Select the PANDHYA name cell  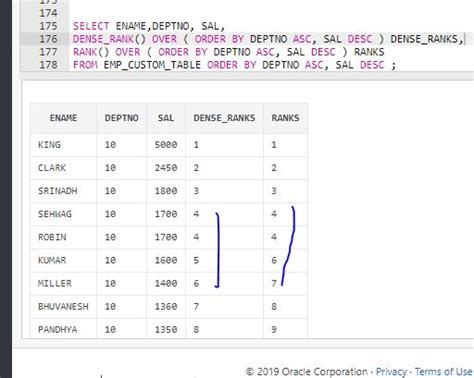pyautogui.click(x=58, y=330)
